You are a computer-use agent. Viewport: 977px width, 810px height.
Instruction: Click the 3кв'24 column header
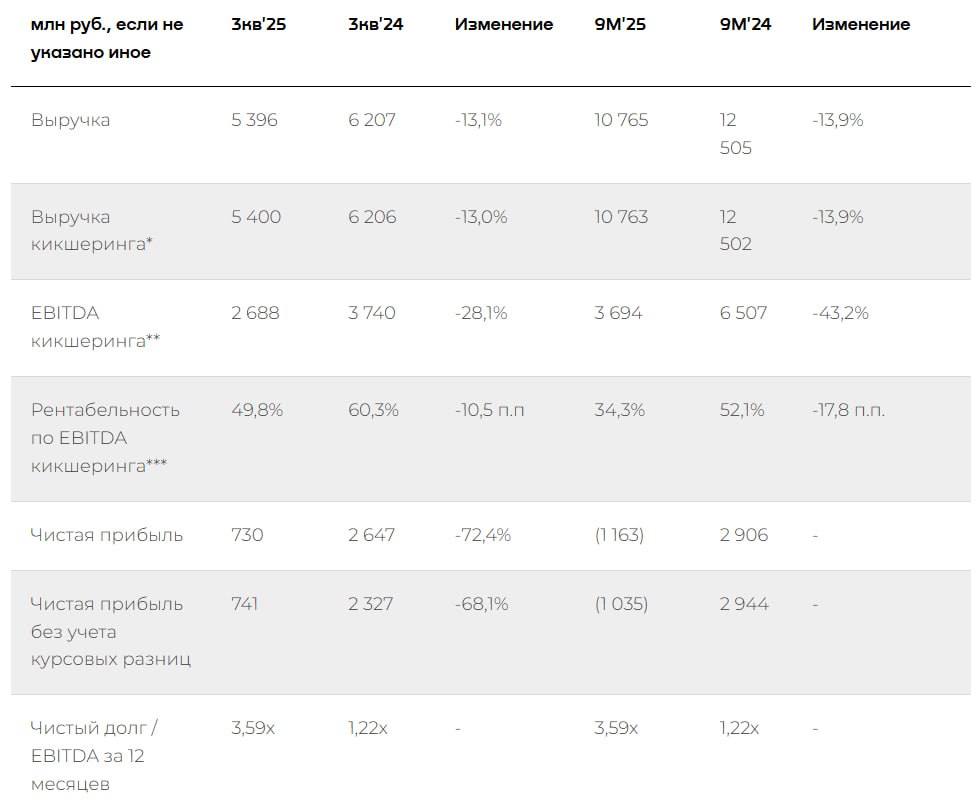point(375,24)
